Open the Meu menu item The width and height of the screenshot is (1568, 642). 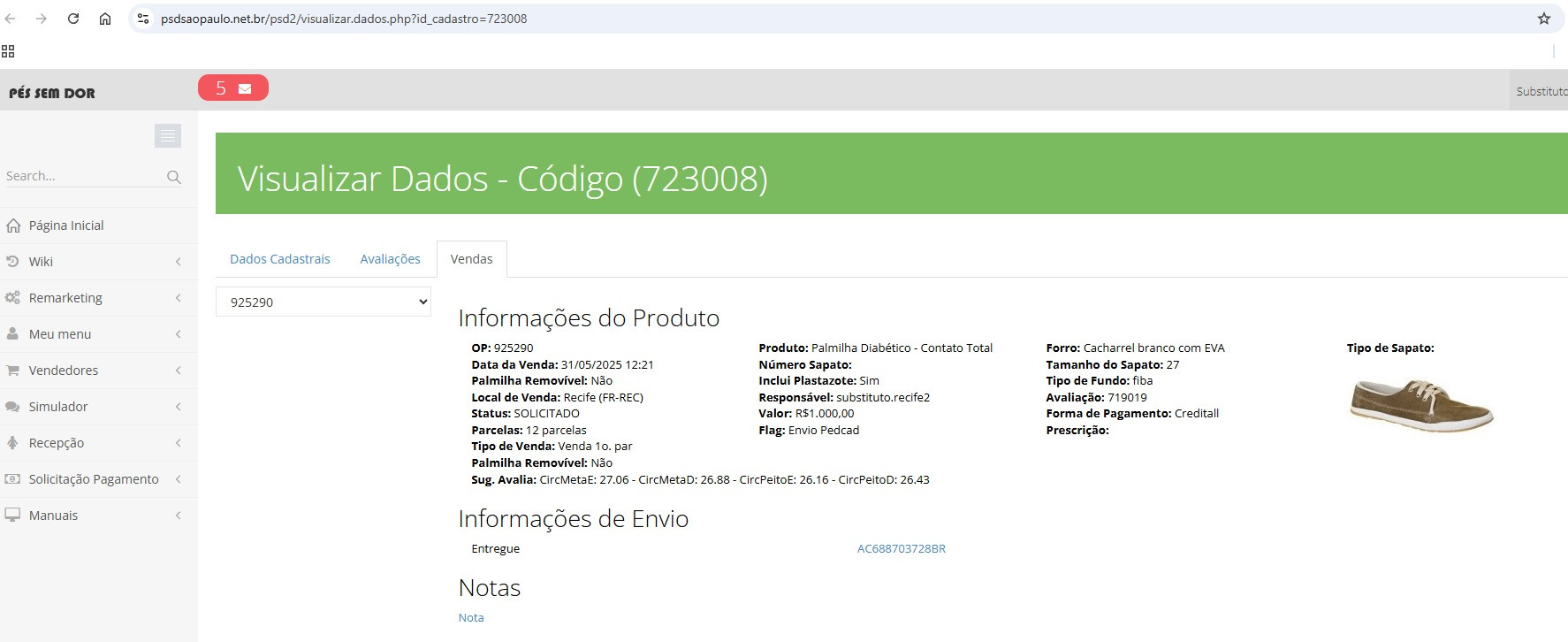[98, 334]
